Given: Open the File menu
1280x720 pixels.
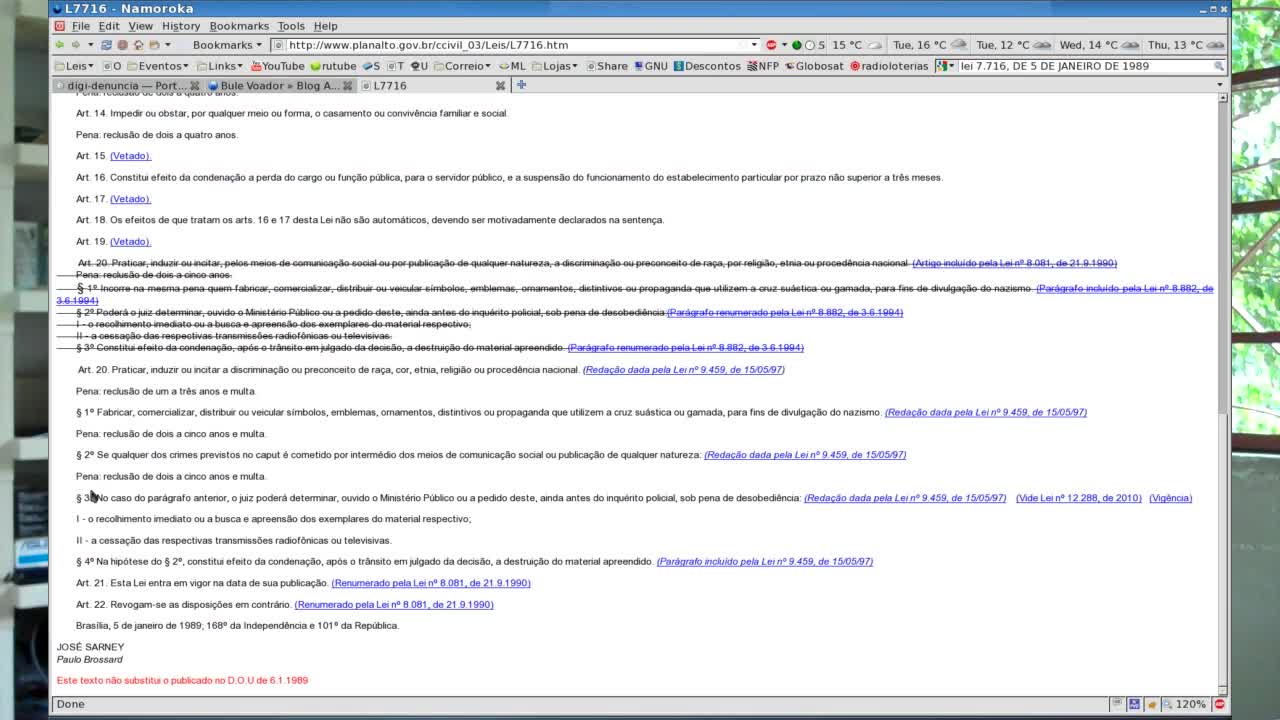Looking at the screenshot, I should click(81, 26).
